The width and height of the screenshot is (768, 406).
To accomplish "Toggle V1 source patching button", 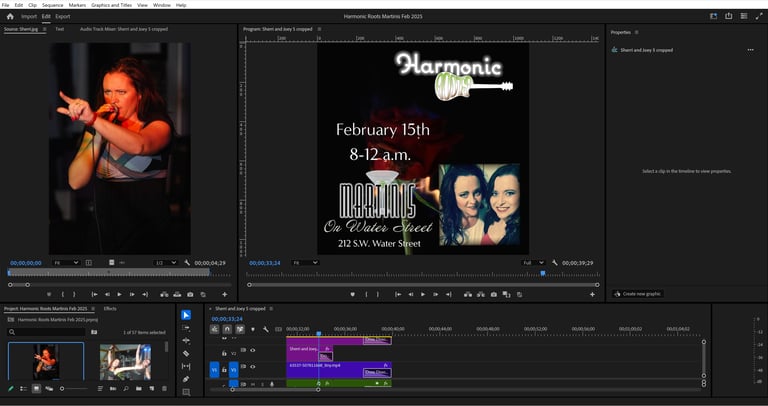I will 215,370.
